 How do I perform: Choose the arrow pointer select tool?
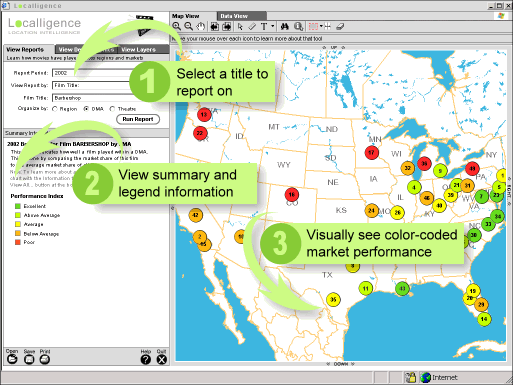(x=240, y=27)
